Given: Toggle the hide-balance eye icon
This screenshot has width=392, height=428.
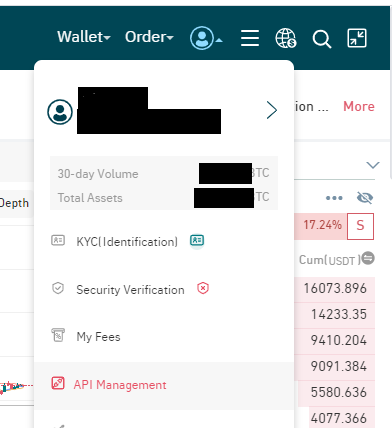Looking at the screenshot, I should (x=365, y=198).
